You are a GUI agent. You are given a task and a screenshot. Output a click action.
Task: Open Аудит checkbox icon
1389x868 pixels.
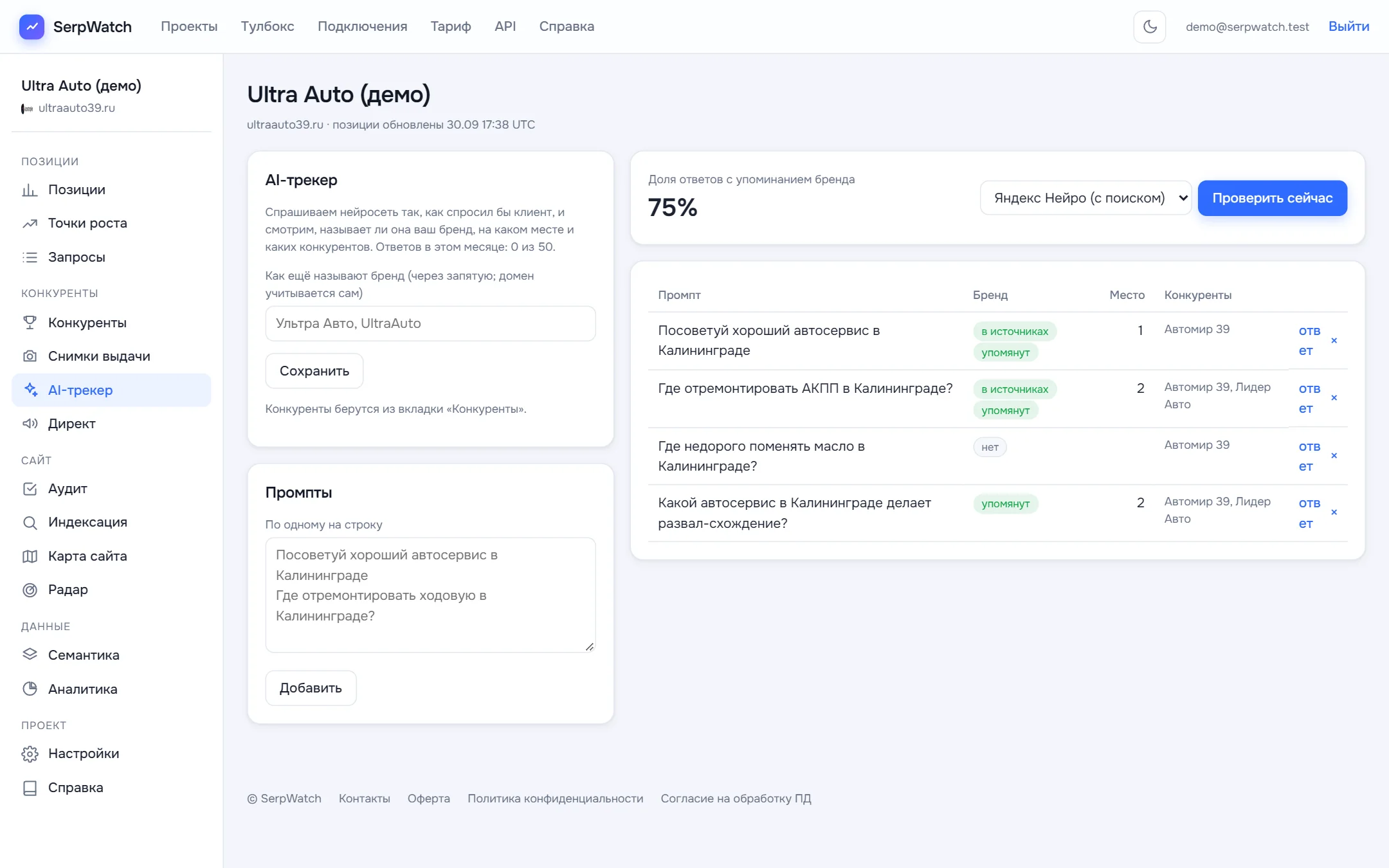(30, 489)
